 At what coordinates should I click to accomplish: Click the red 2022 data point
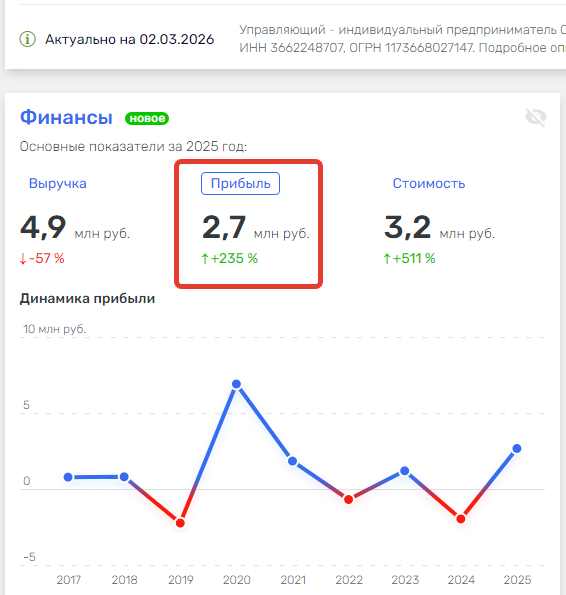coord(349,499)
